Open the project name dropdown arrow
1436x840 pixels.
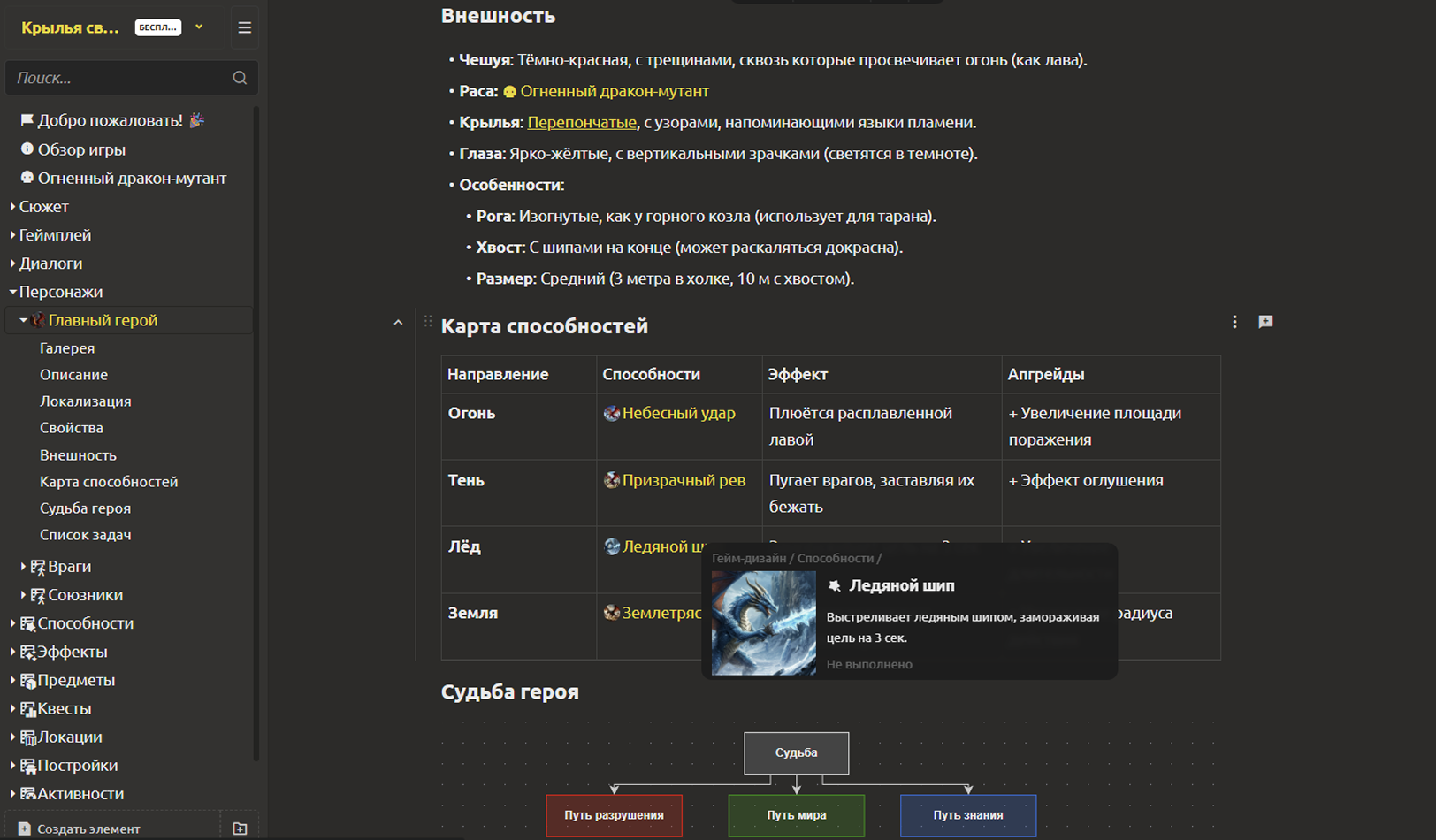[199, 27]
